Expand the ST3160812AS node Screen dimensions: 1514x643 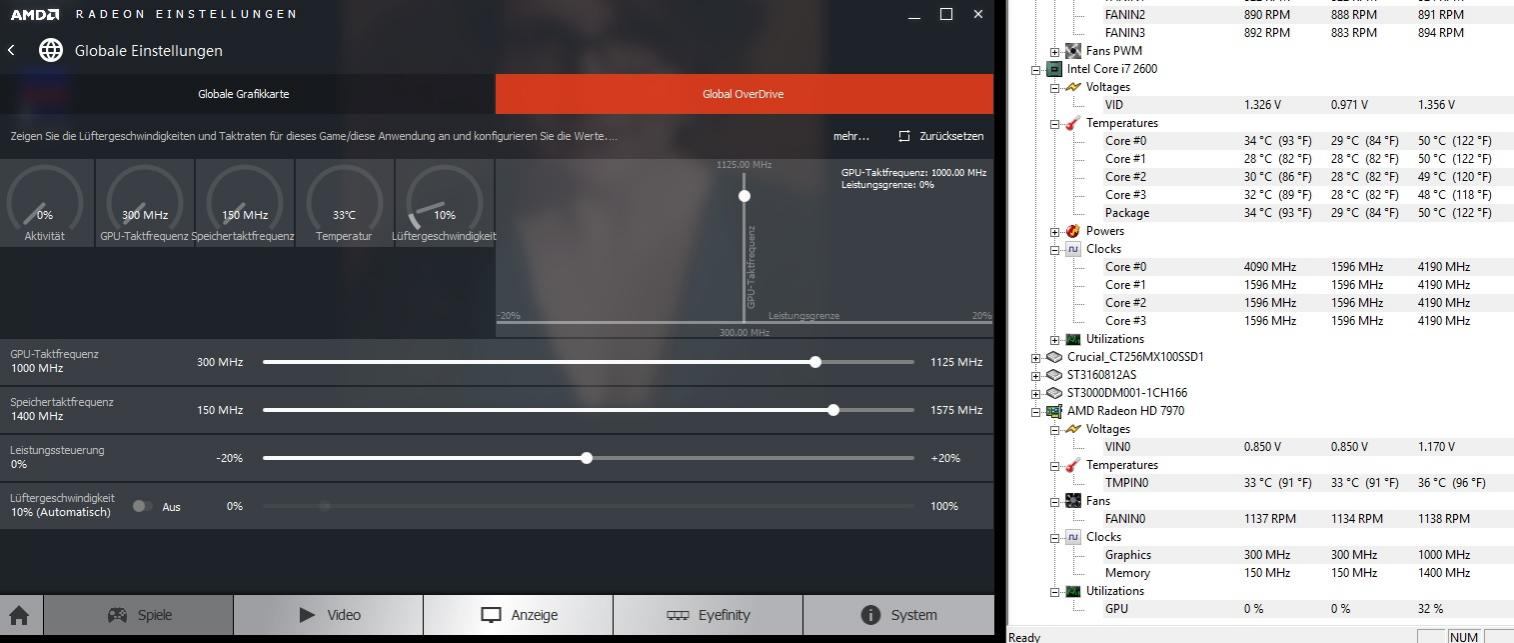1036,375
